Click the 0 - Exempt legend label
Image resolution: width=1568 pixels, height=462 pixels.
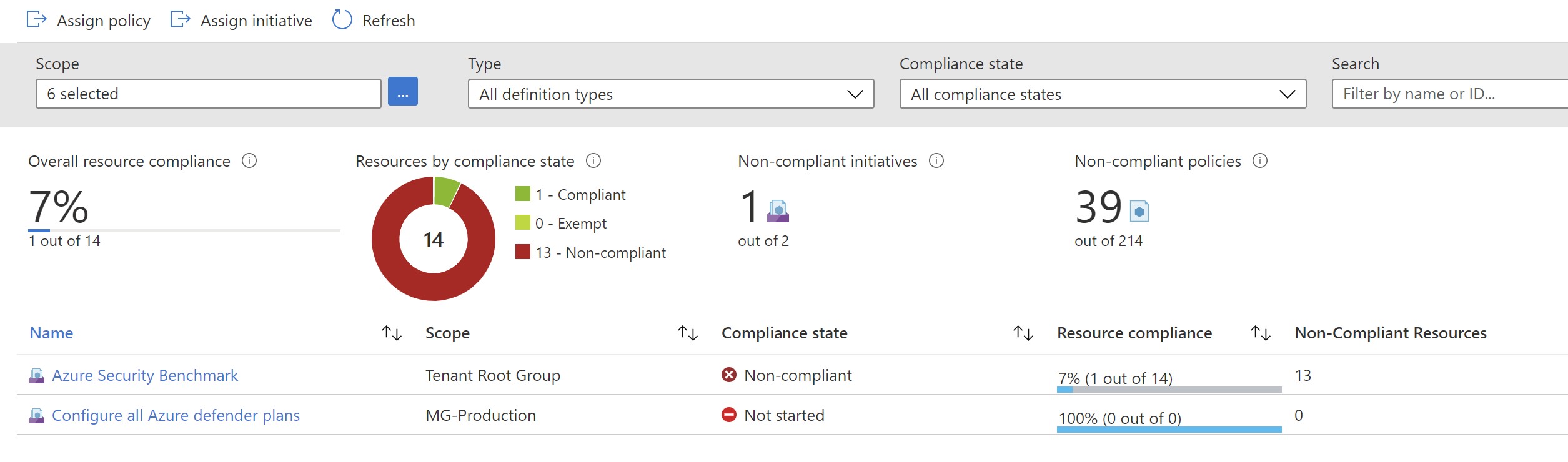pos(571,223)
